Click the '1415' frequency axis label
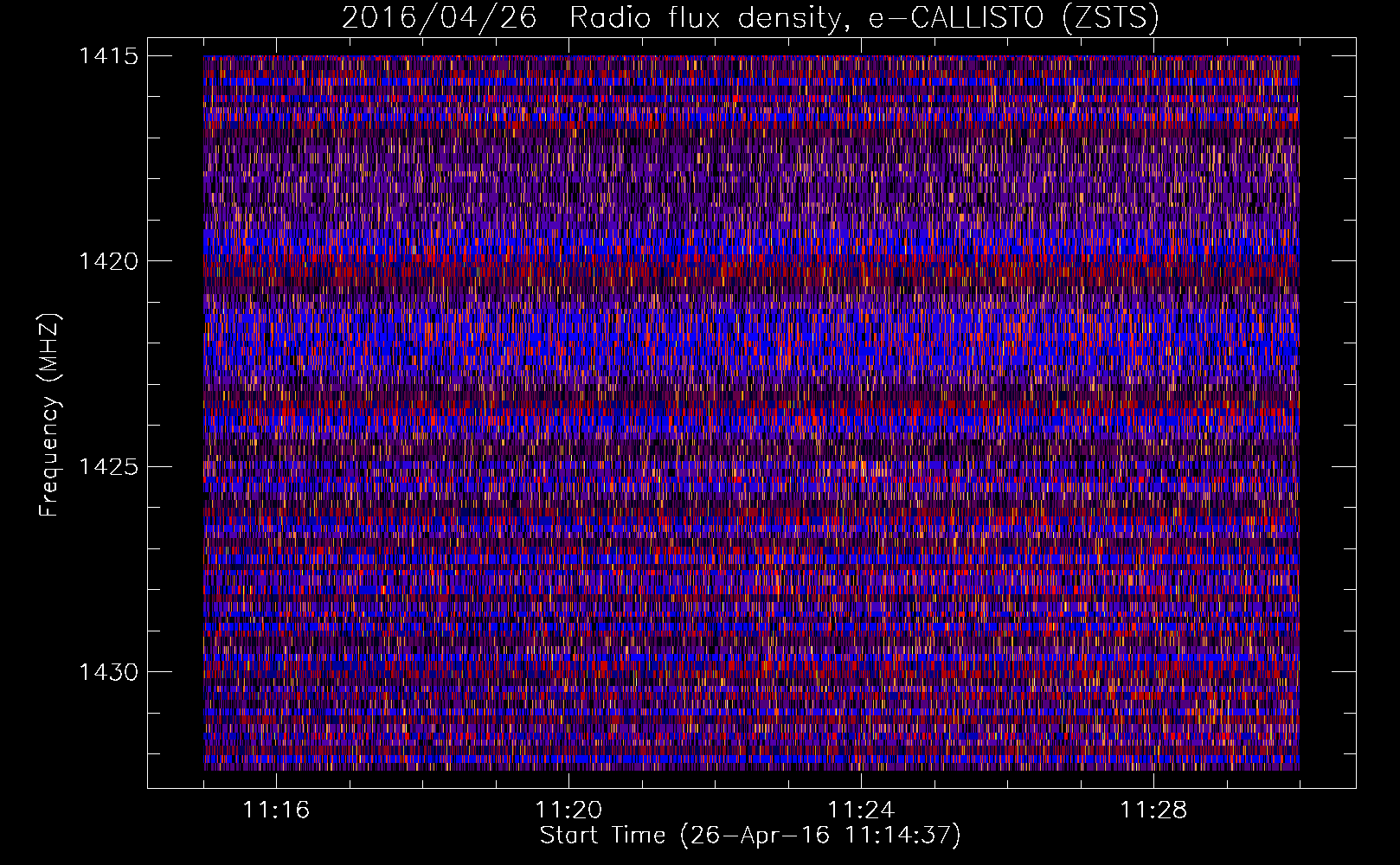Screen dimensions: 1400x865 tap(108, 56)
